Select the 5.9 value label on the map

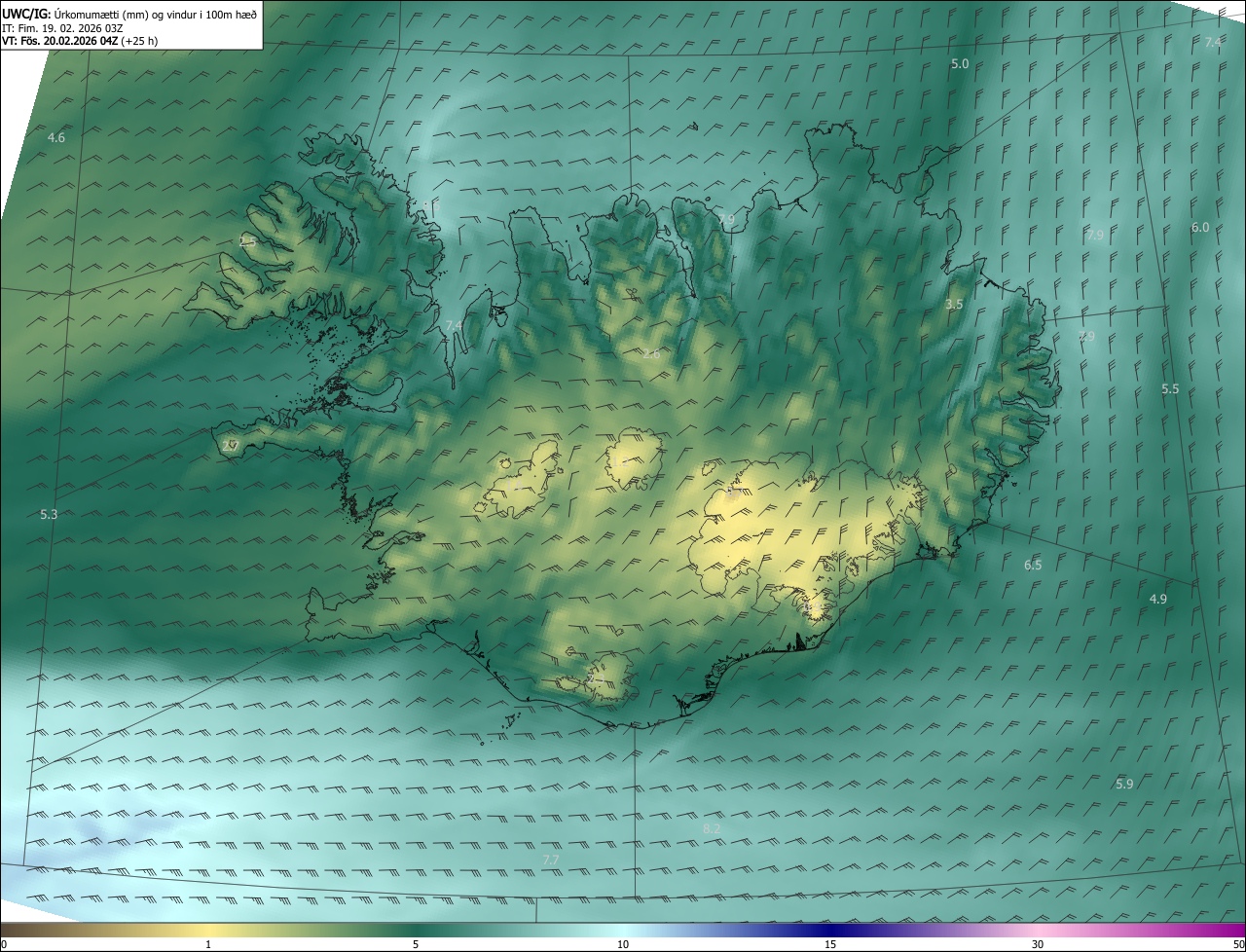click(x=1124, y=784)
